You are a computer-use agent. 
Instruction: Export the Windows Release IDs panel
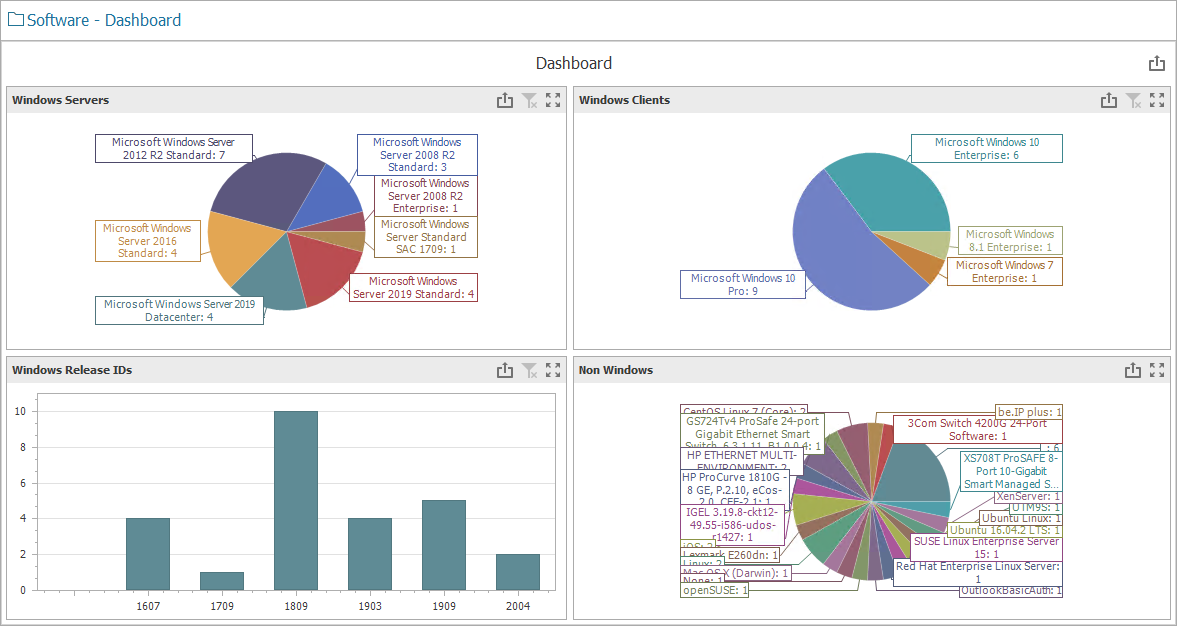pyautogui.click(x=505, y=369)
